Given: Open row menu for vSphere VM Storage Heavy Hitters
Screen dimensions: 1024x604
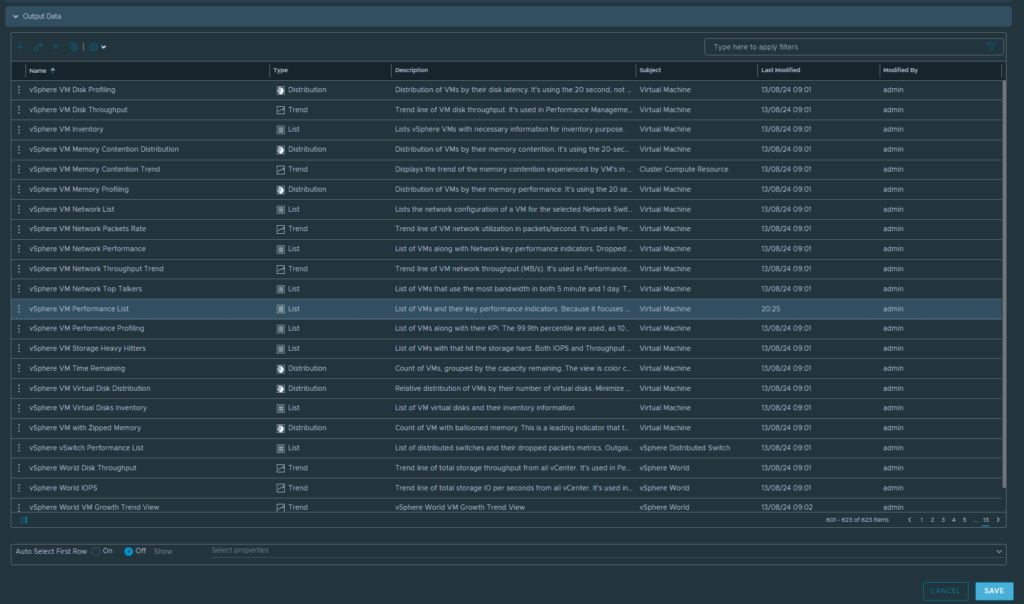Looking at the screenshot, I should click(x=19, y=349).
